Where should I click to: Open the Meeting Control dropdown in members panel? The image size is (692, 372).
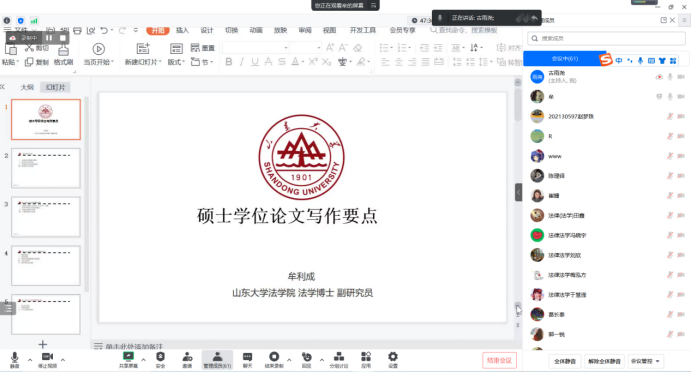point(645,361)
